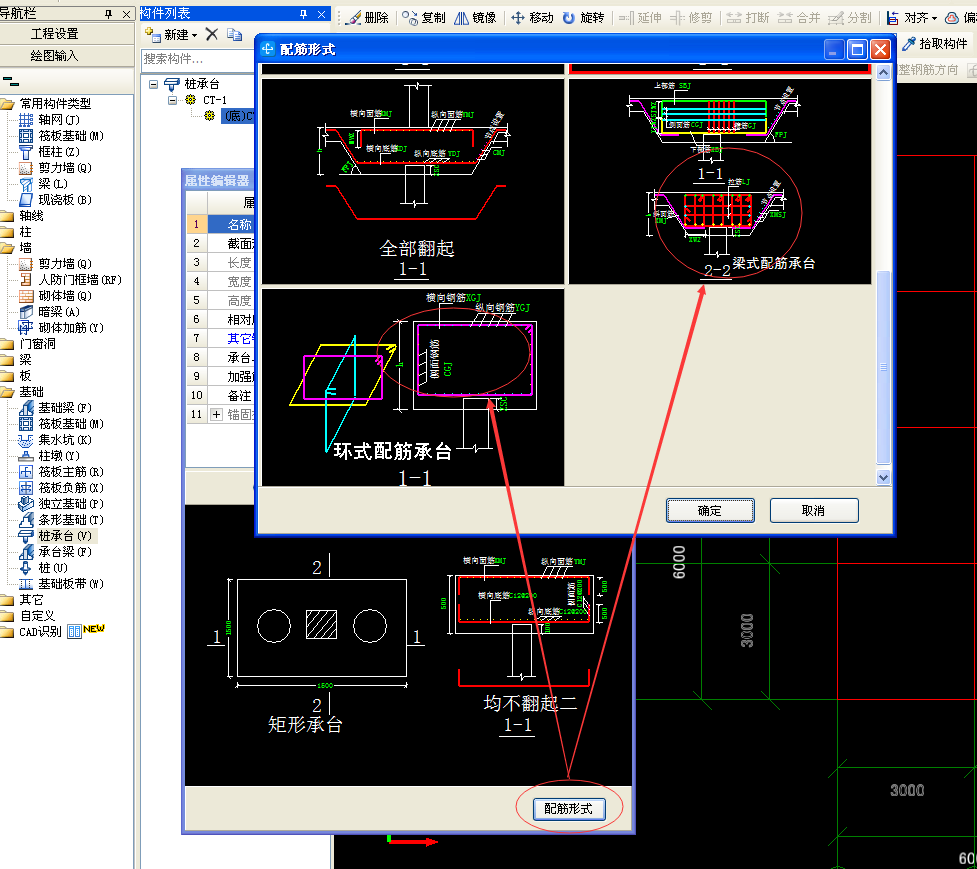Image resolution: width=977 pixels, height=869 pixels.
Task: Open the 自定义 folder
Action: (37, 615)
